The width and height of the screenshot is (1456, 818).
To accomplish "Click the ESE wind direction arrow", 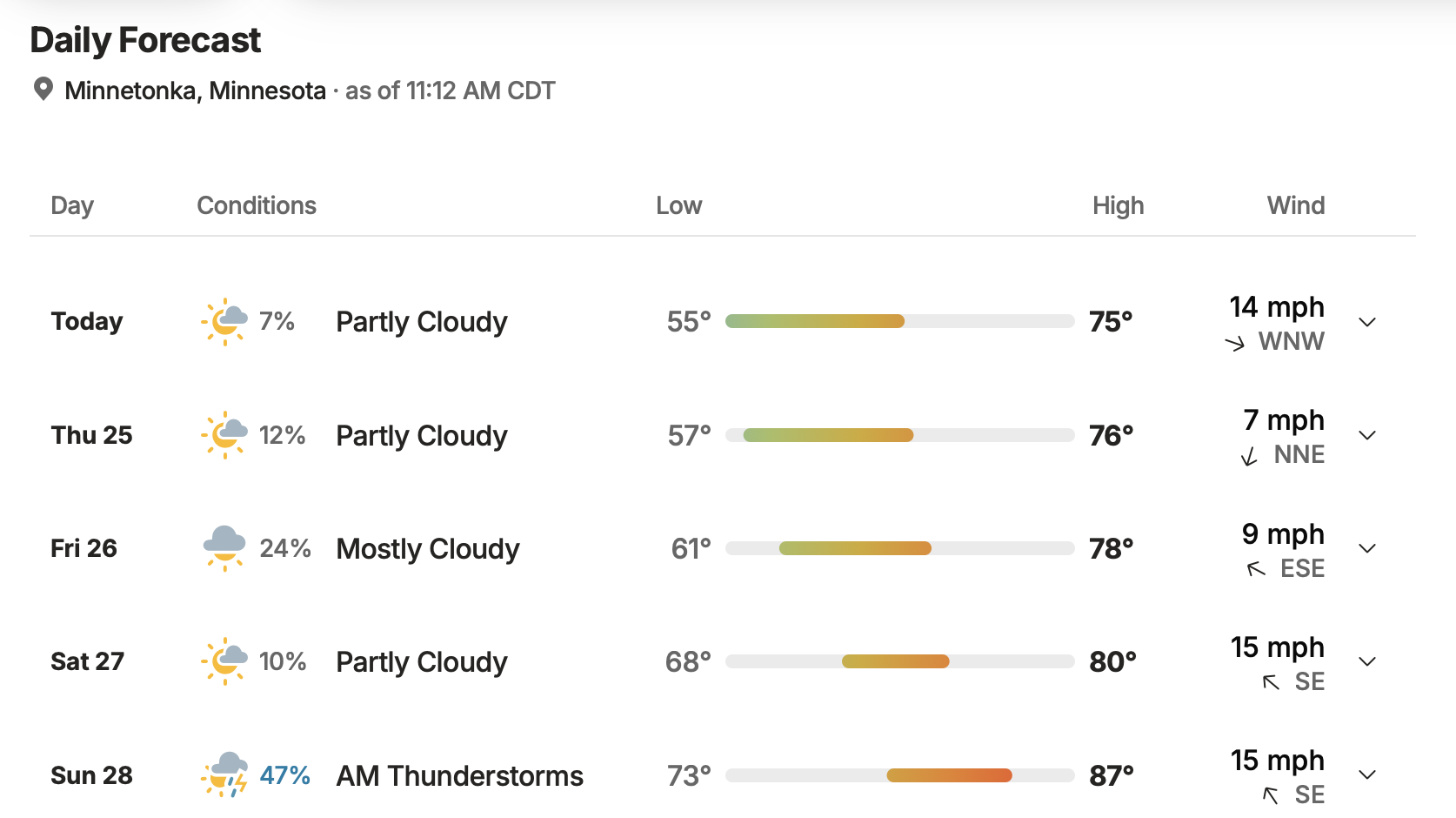I will 1256,569.
